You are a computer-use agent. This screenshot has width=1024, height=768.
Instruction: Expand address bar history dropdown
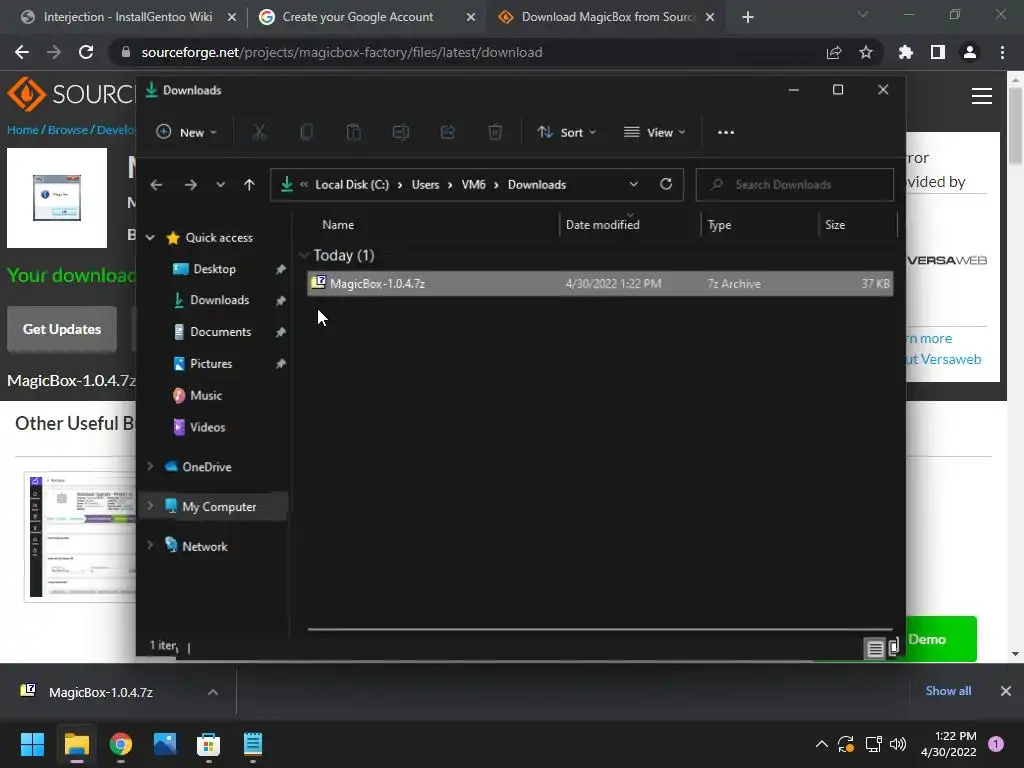633,184
